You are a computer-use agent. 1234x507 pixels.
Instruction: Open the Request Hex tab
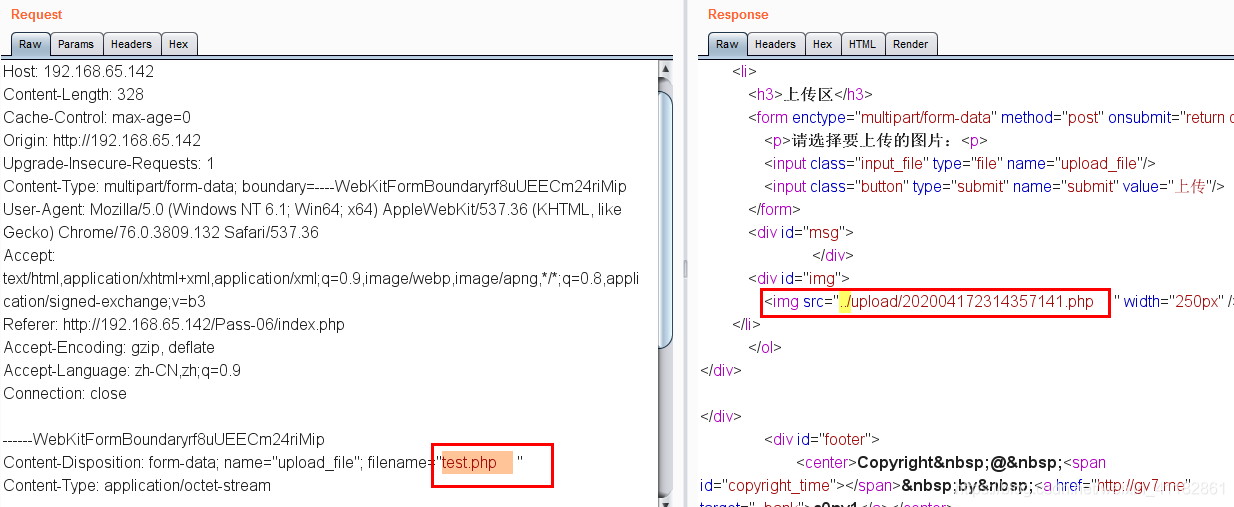pyautogui.click(x=179, y=44)
